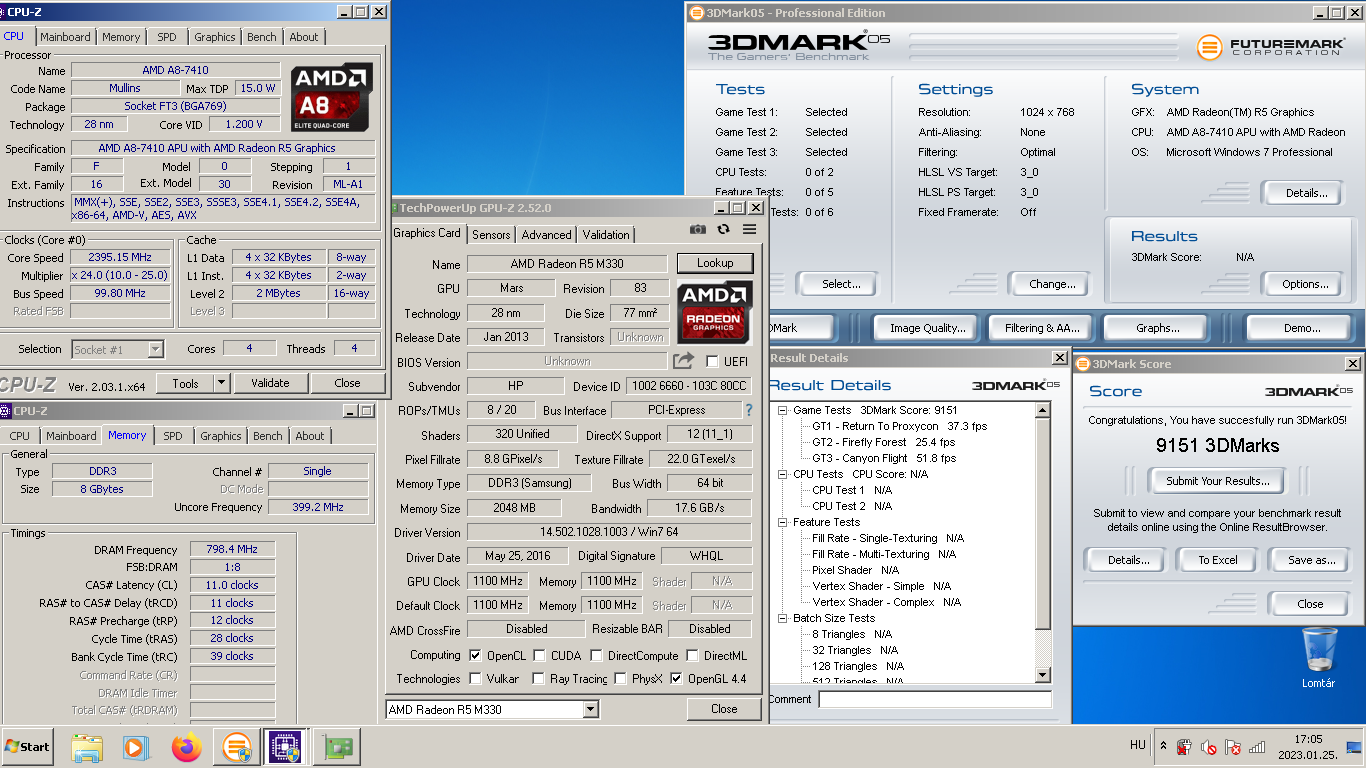
Task: Open File Explorer from the taskbar
Action: 88,747
